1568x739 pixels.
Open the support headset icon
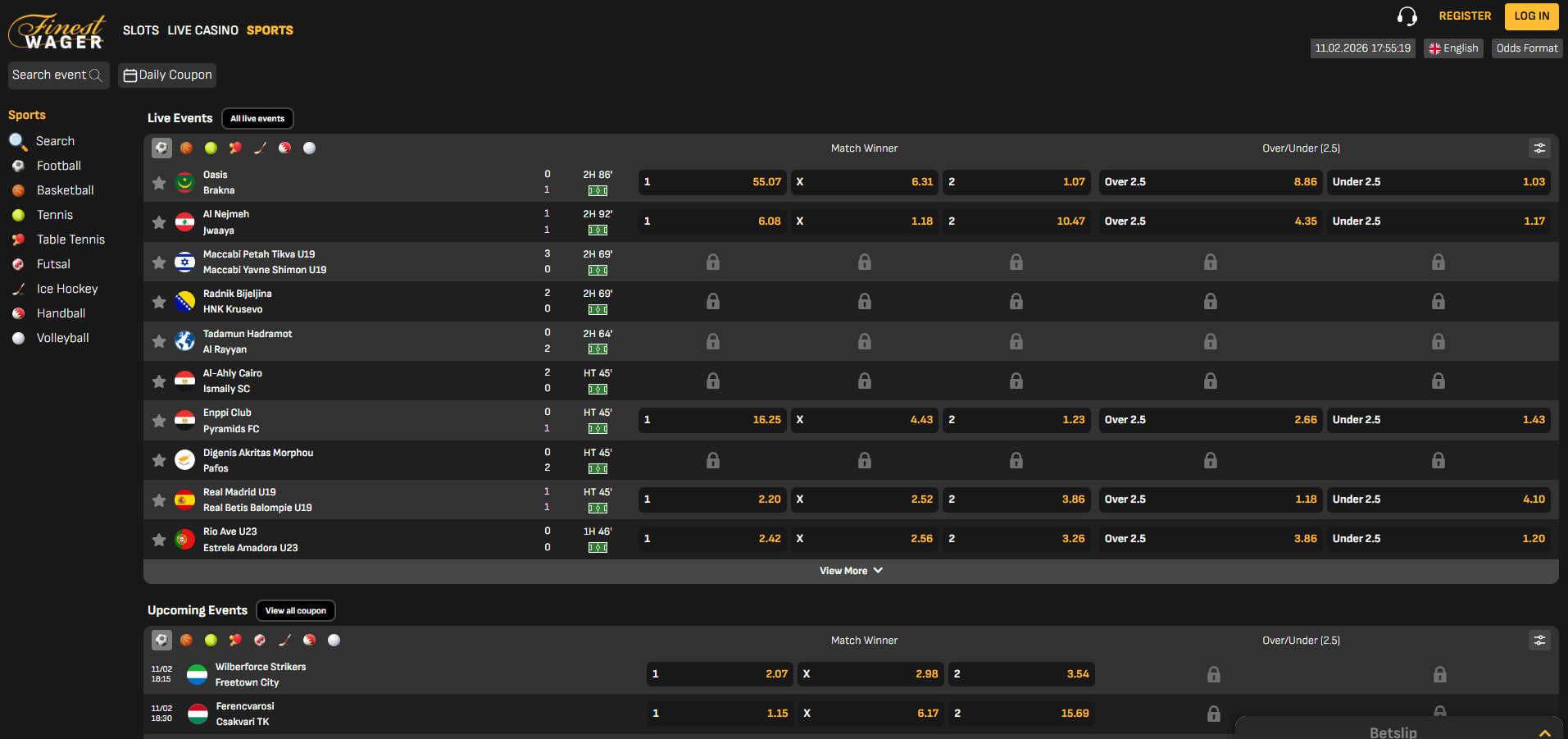[x=1407, y=16]
